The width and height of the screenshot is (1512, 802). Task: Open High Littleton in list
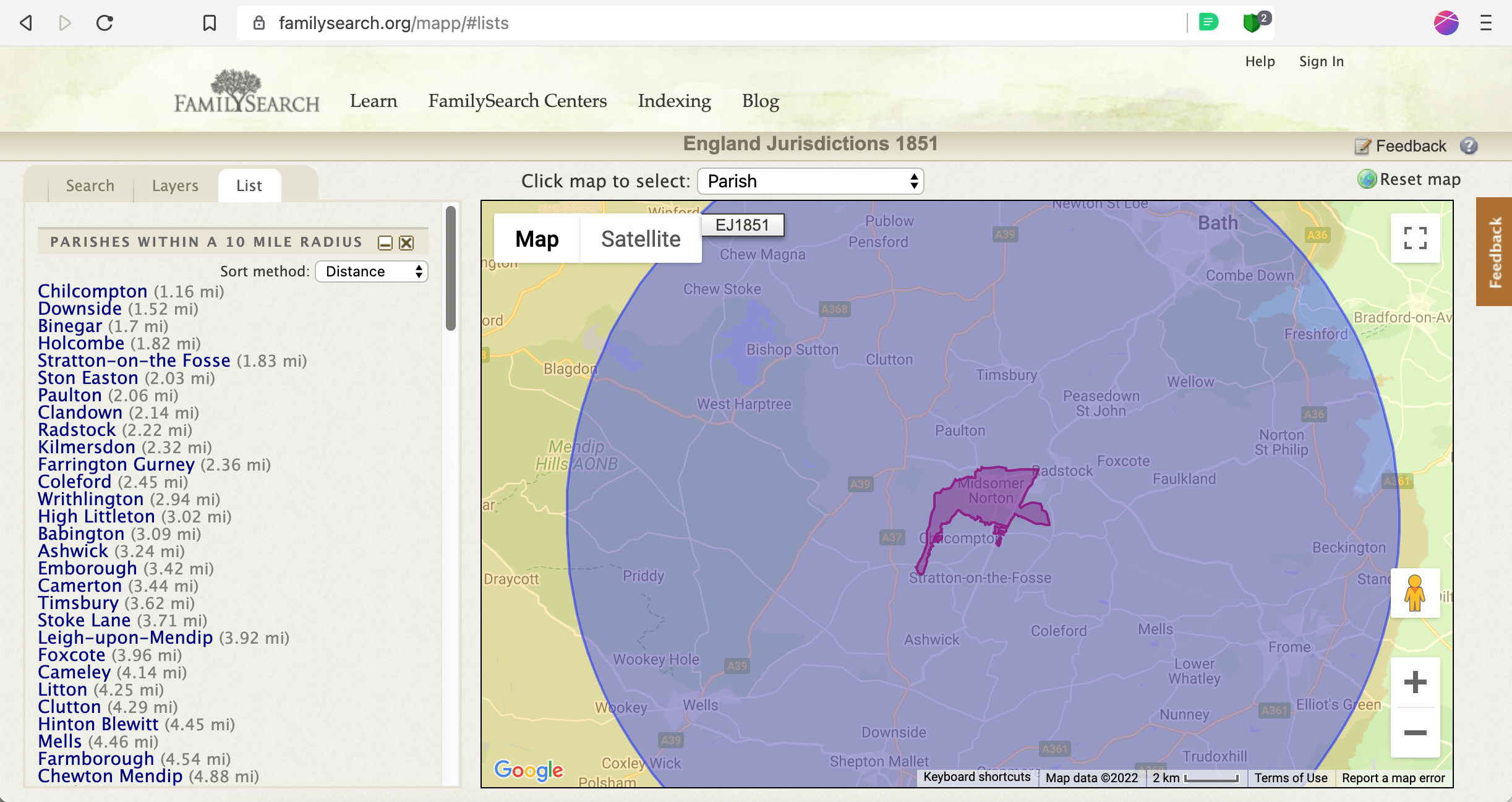(x=96, y=516)
